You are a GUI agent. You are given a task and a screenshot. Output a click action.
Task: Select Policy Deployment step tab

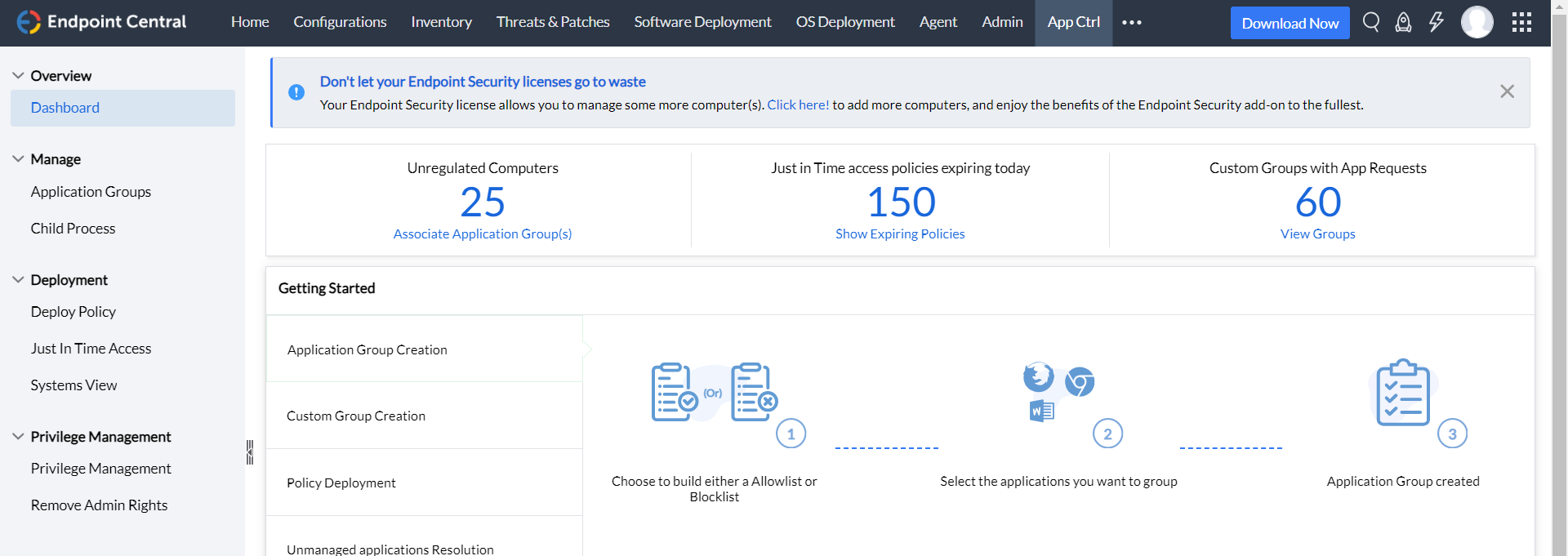424,483
